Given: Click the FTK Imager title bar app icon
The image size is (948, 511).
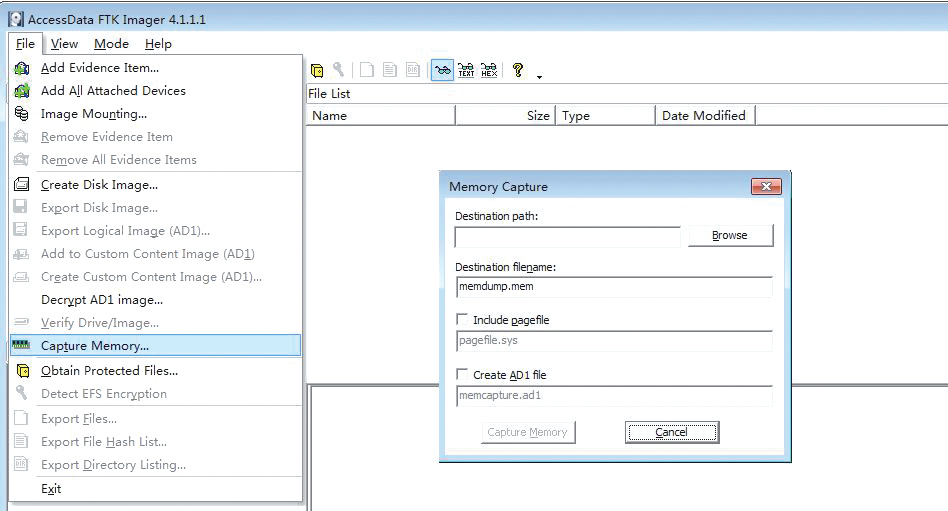Looking at the screenshot, I should (16, 19).
